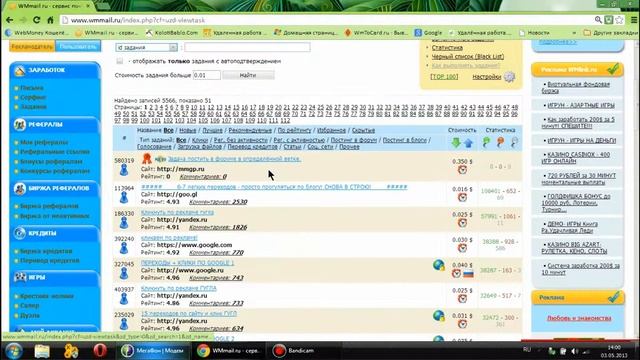
Task: Click clock icon under 0.030 $ price
Action: click(x=462, y=248)
